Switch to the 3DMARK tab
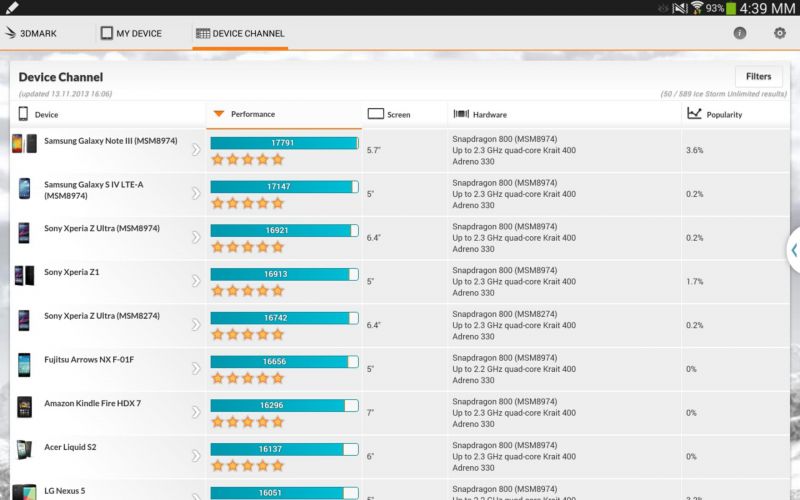Image resolution: width=800 pixels, height=500 pixels. (x=31, y=33)
